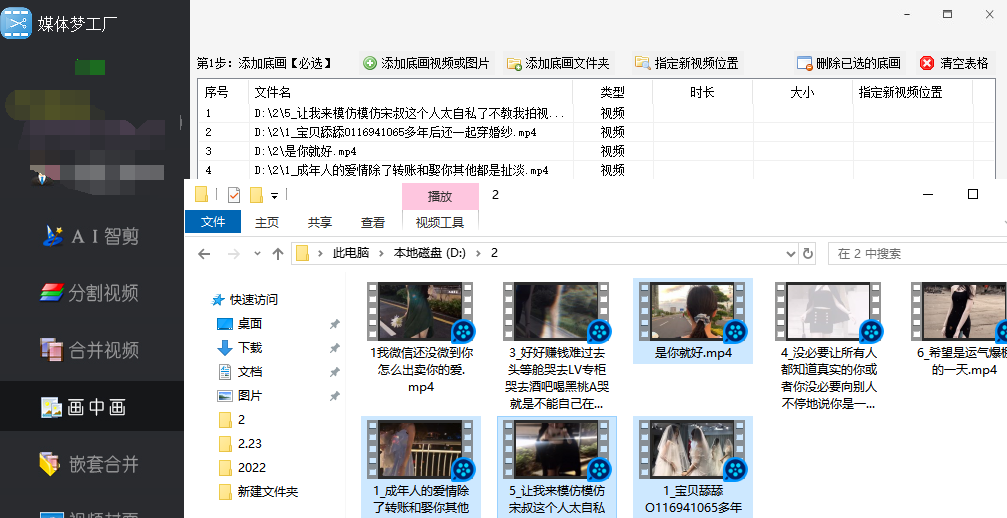Select video 4_没必要让所有人 thumbnail

[828, 312]
